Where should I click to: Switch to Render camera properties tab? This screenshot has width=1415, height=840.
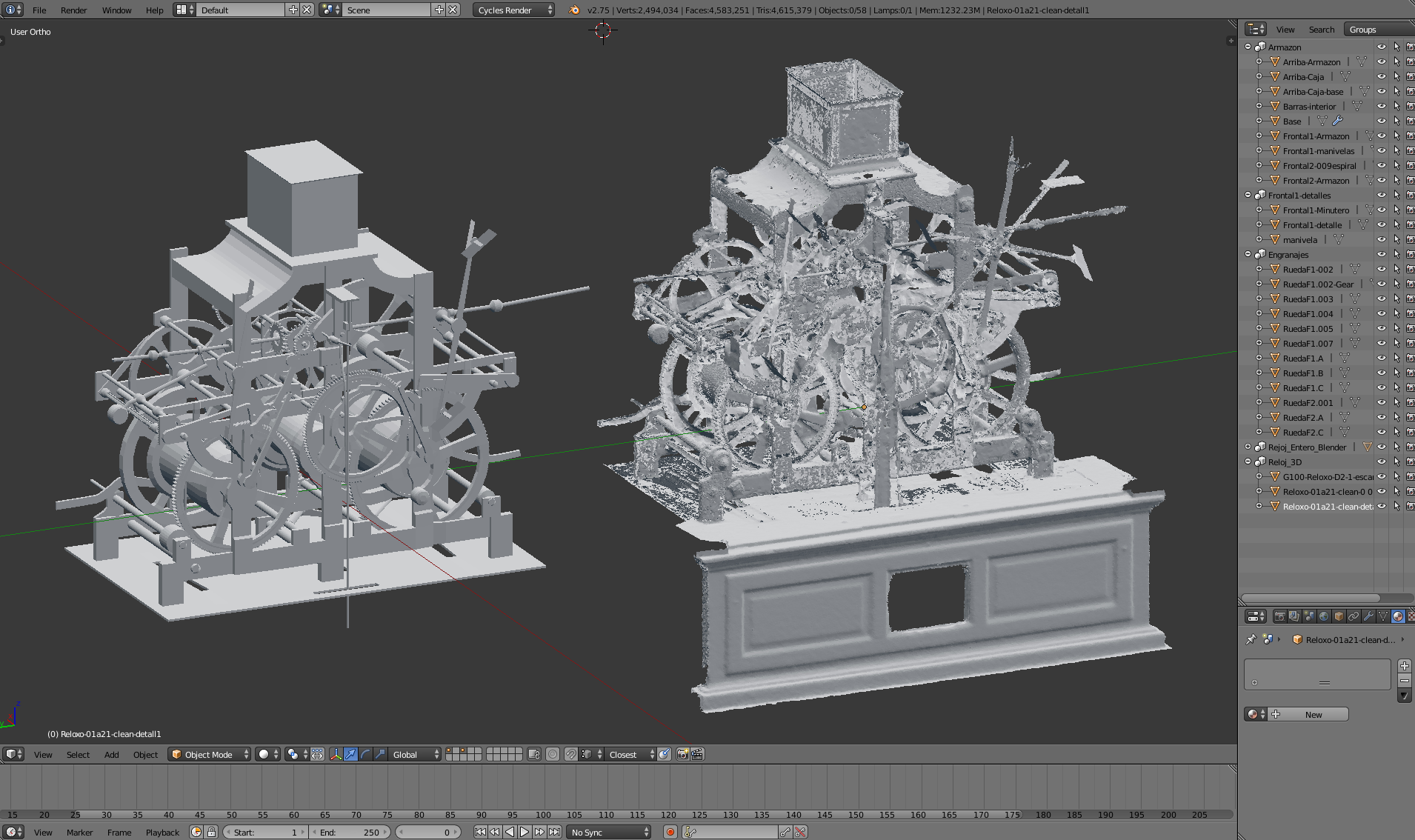pyautogui.click(x=1279, y=616)
